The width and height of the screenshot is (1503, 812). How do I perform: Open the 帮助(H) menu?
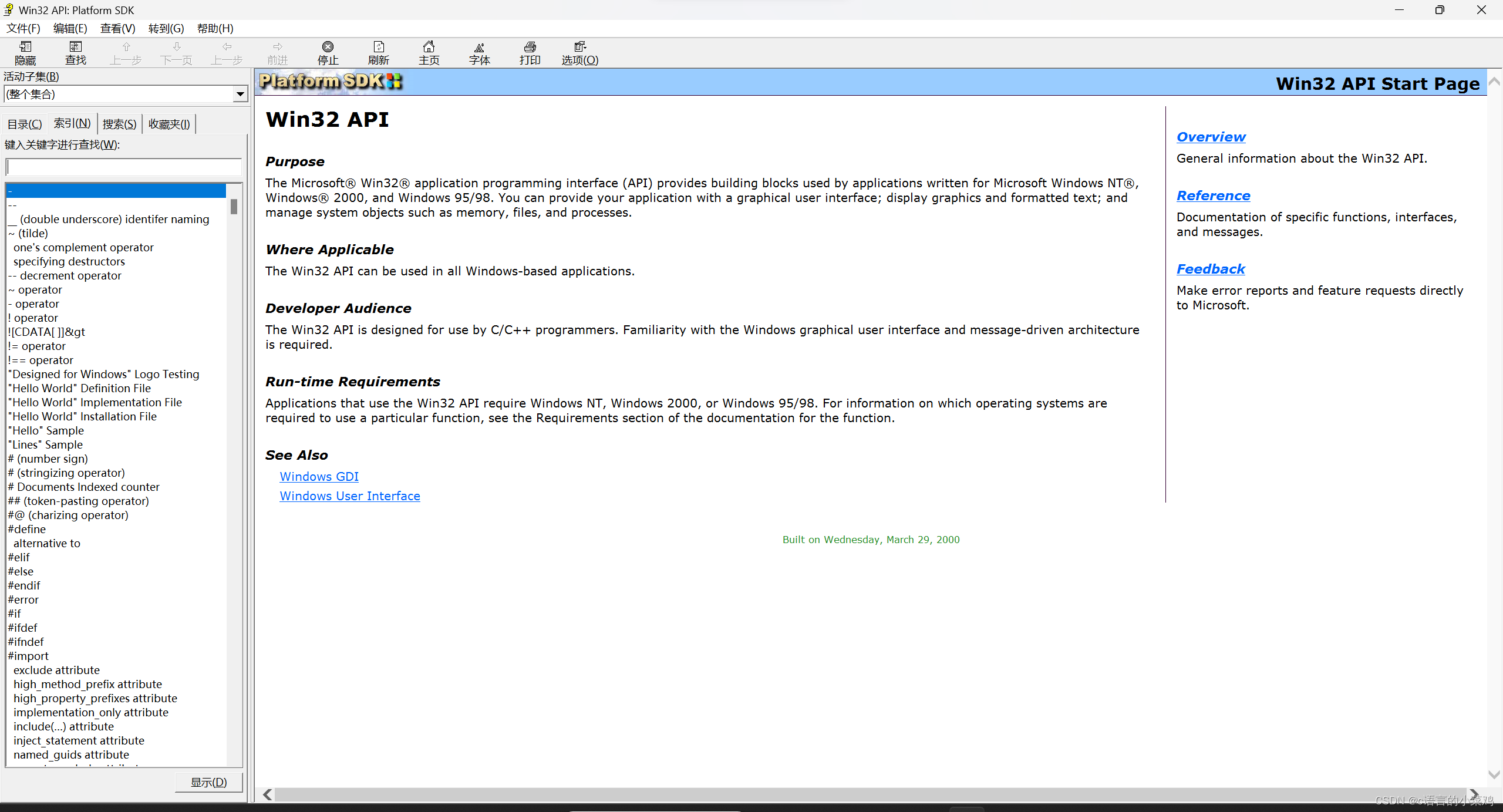[x=215, y=28]
